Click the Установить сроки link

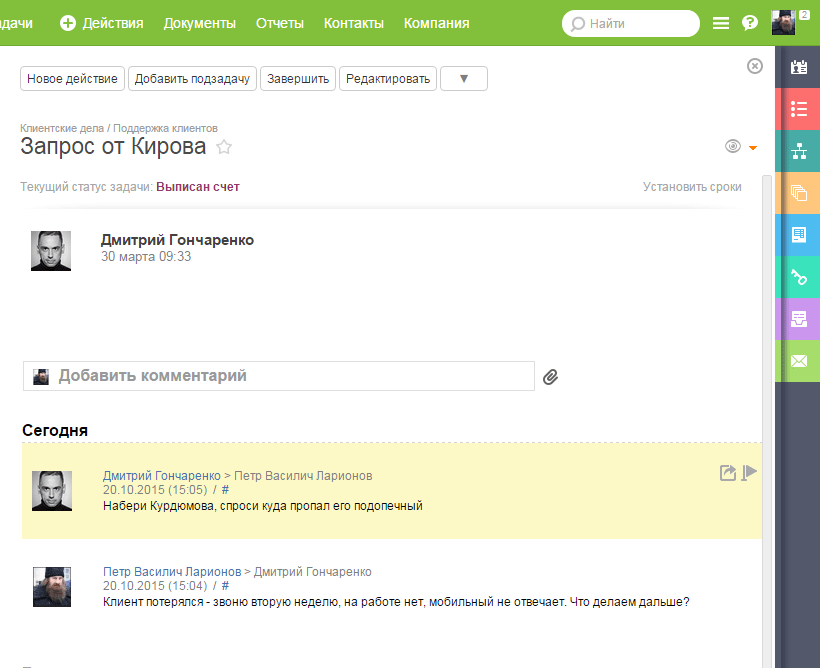[692, 187]
